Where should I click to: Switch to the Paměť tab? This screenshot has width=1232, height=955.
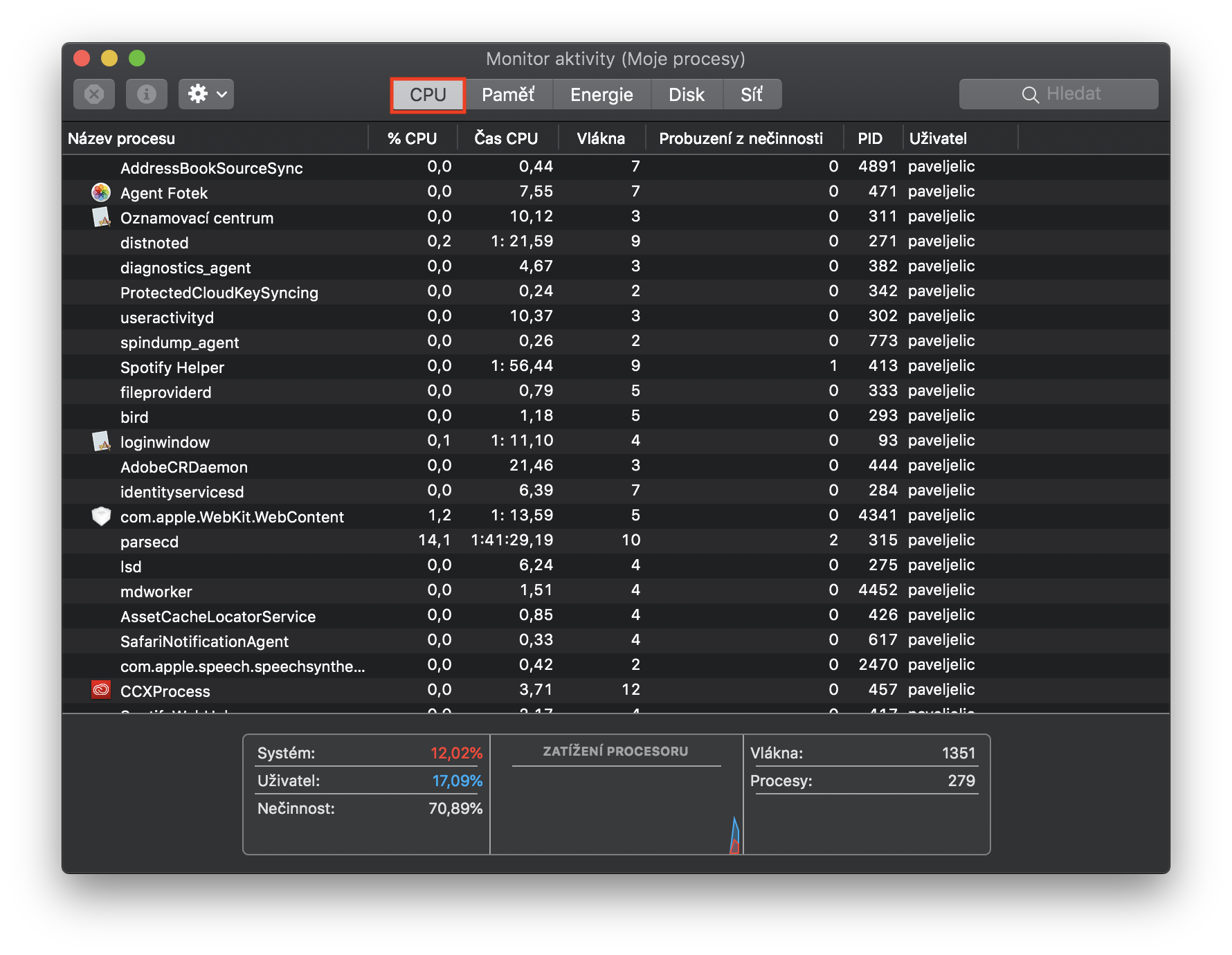coord(508,95)
